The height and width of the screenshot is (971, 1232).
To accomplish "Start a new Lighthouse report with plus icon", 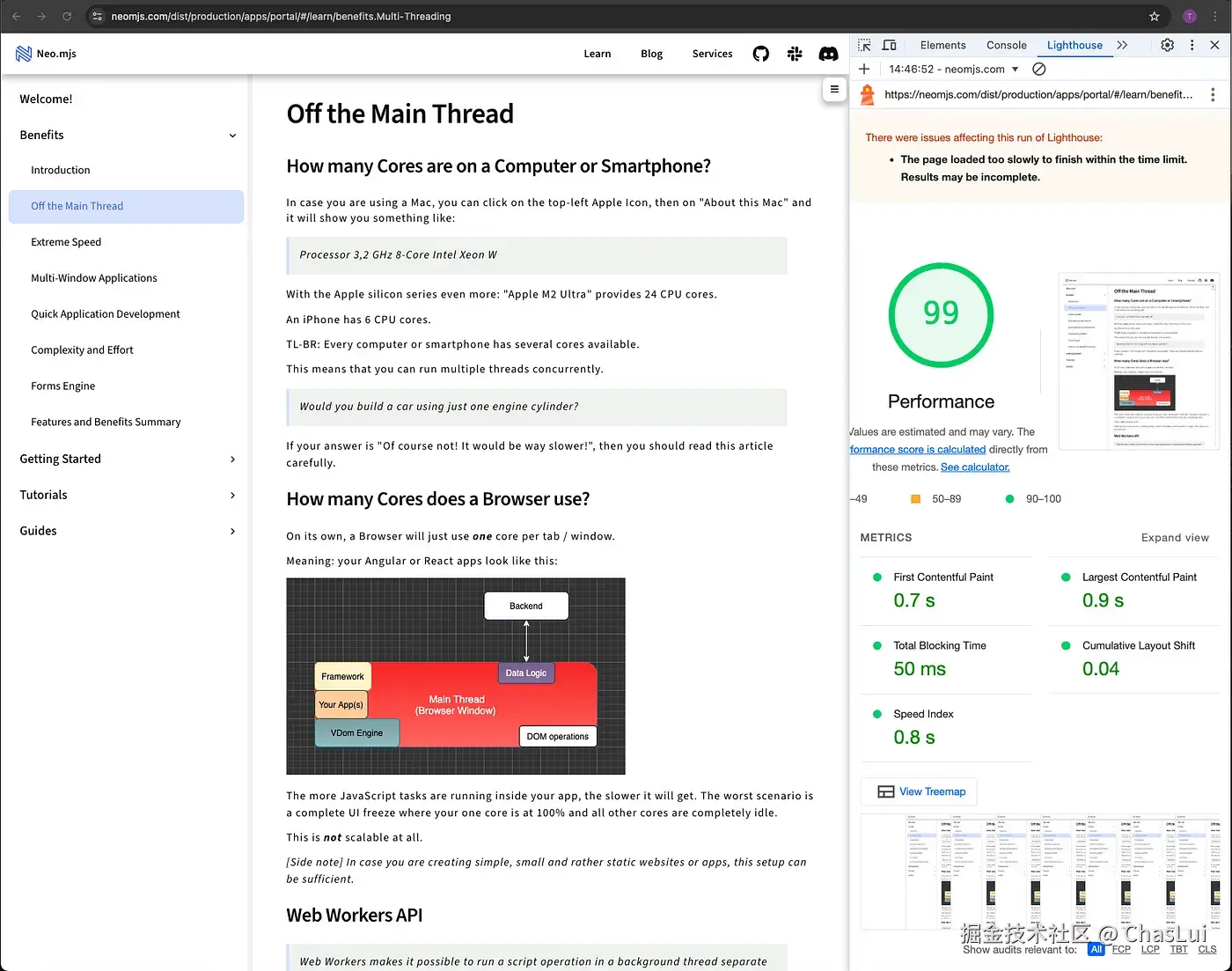I will tap(864, 69).
